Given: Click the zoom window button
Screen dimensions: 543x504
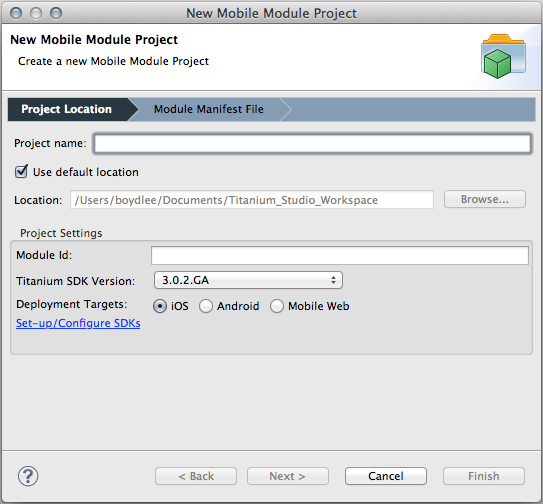Looking at the screenshot, I should click(56, 13).
